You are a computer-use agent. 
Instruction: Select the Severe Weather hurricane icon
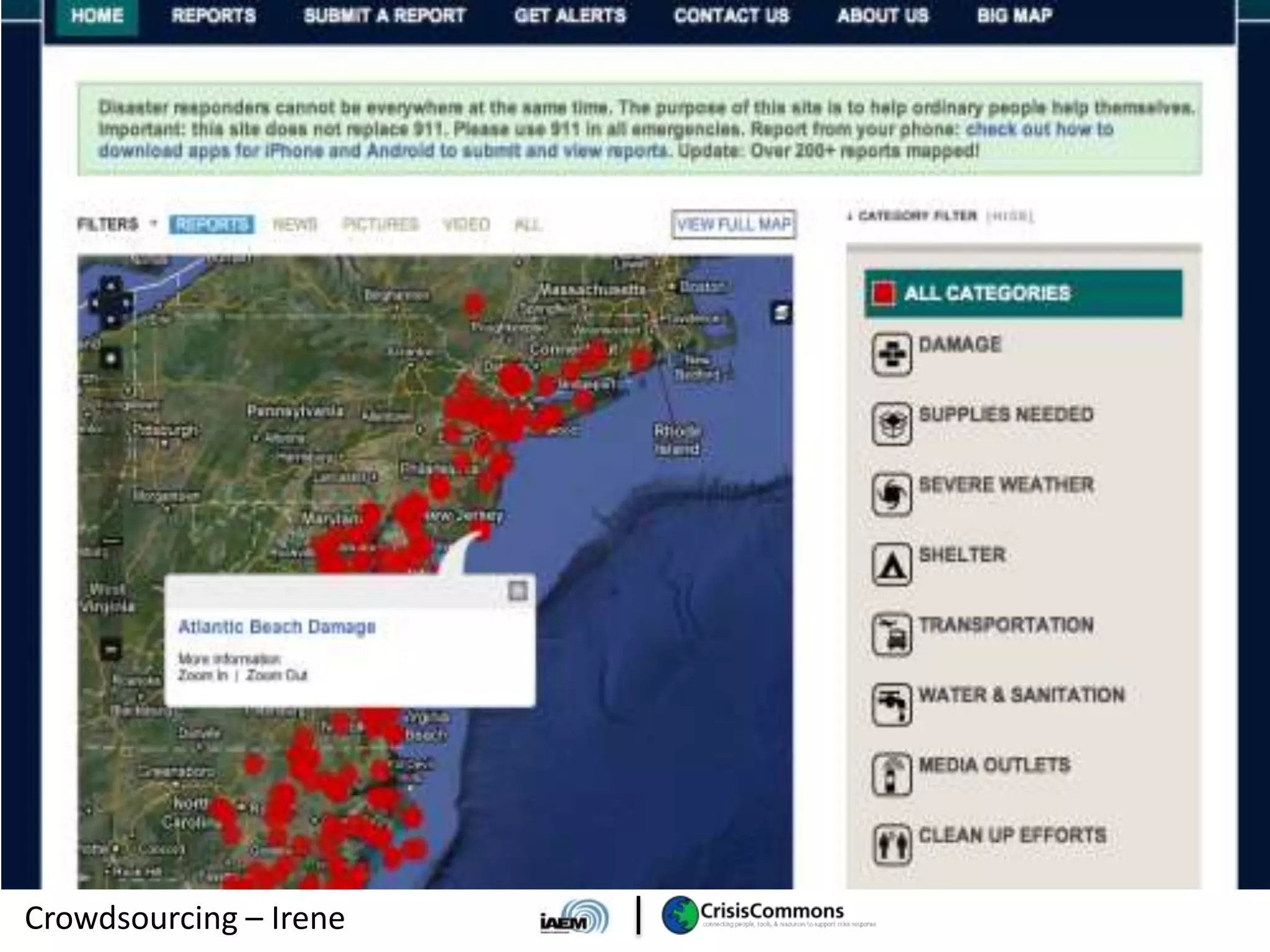892,495
